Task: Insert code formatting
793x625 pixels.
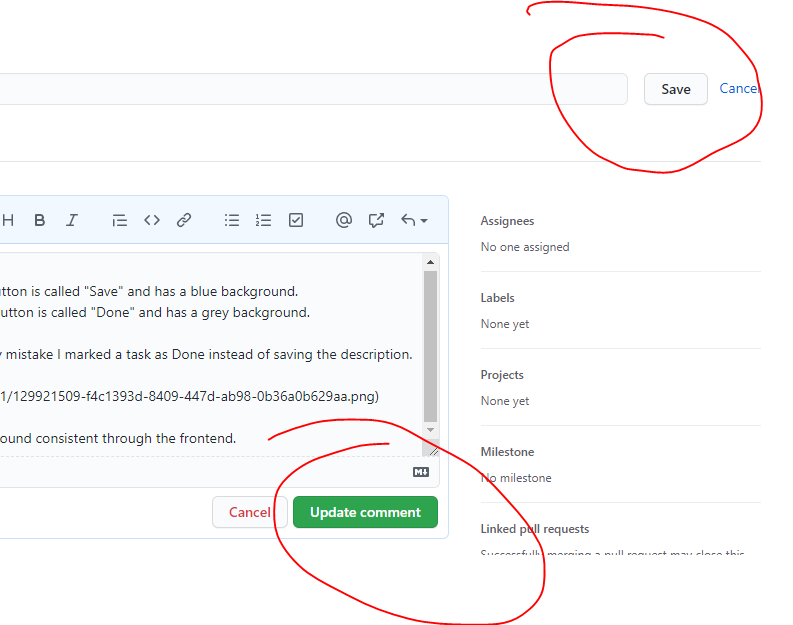Action: (x=152, y=220)
